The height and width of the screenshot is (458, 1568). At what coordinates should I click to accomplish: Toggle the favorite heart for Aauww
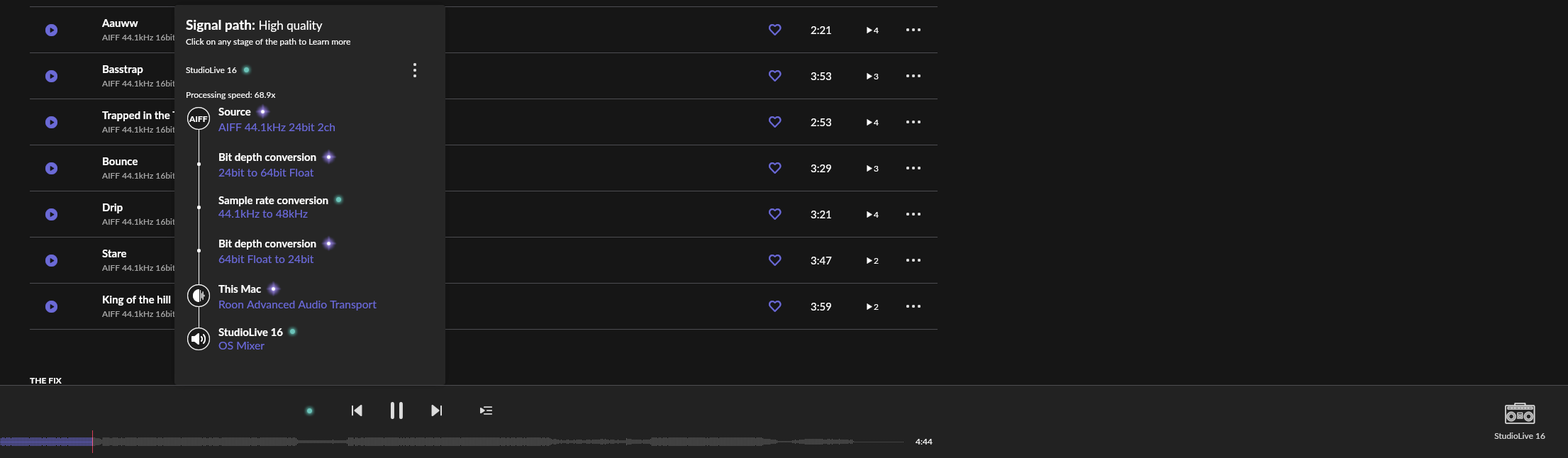click(x=775, y=30)
